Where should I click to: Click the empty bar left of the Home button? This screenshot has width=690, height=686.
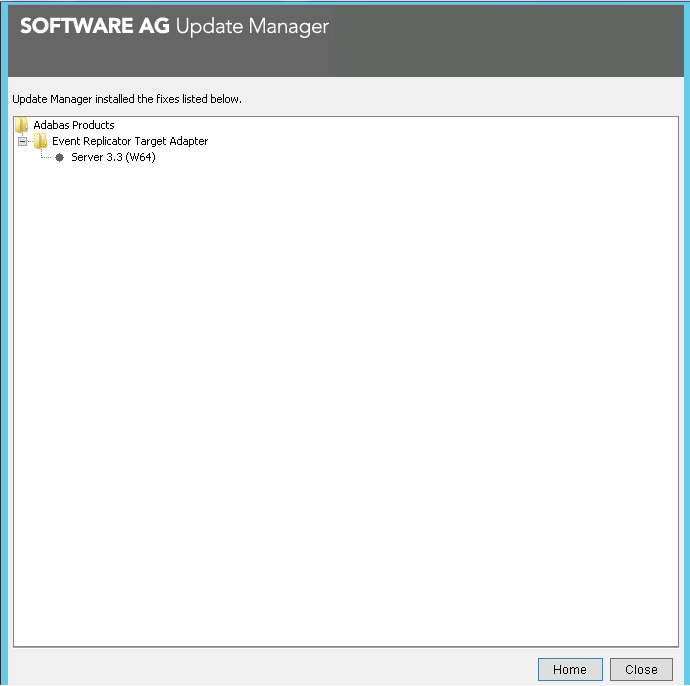(x=270, y=669)
